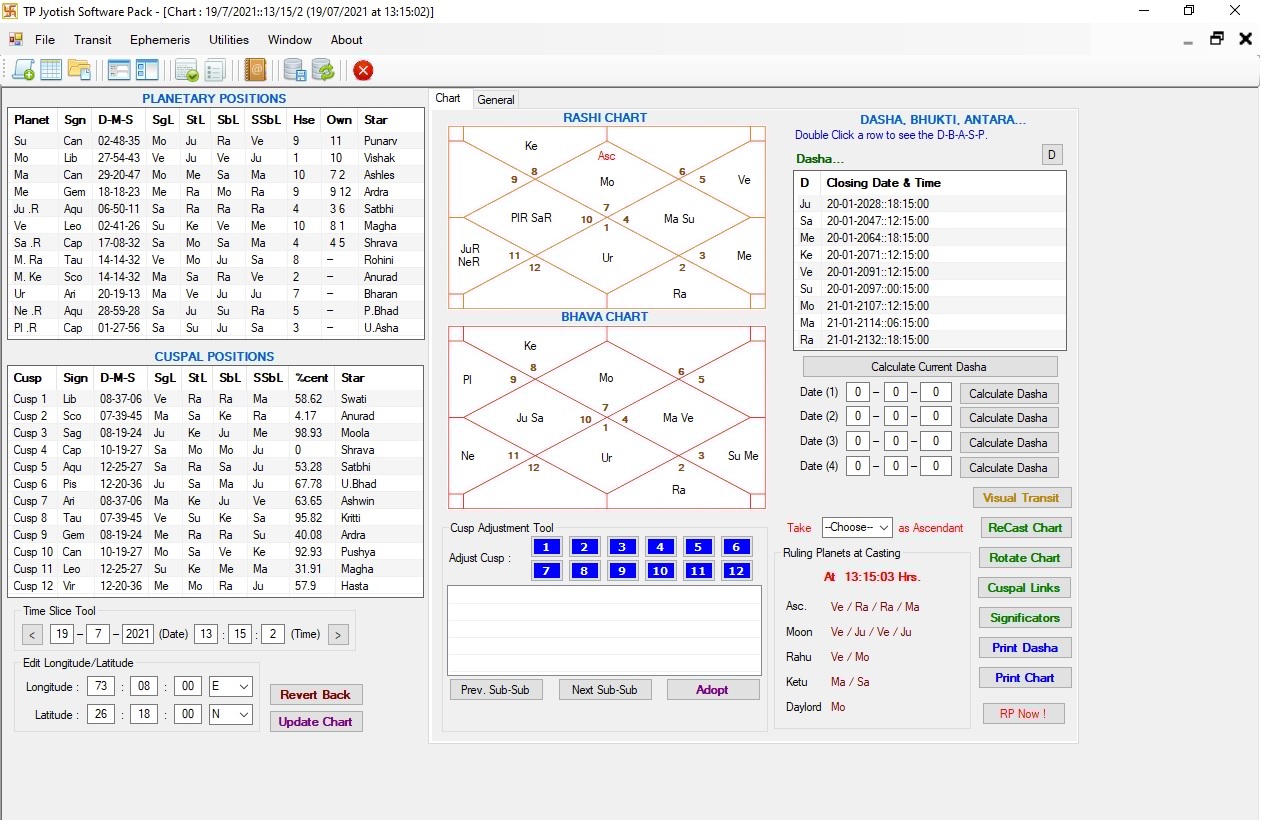Click the calendar with green check icon
1262x820 pixels.
(186, 70)
